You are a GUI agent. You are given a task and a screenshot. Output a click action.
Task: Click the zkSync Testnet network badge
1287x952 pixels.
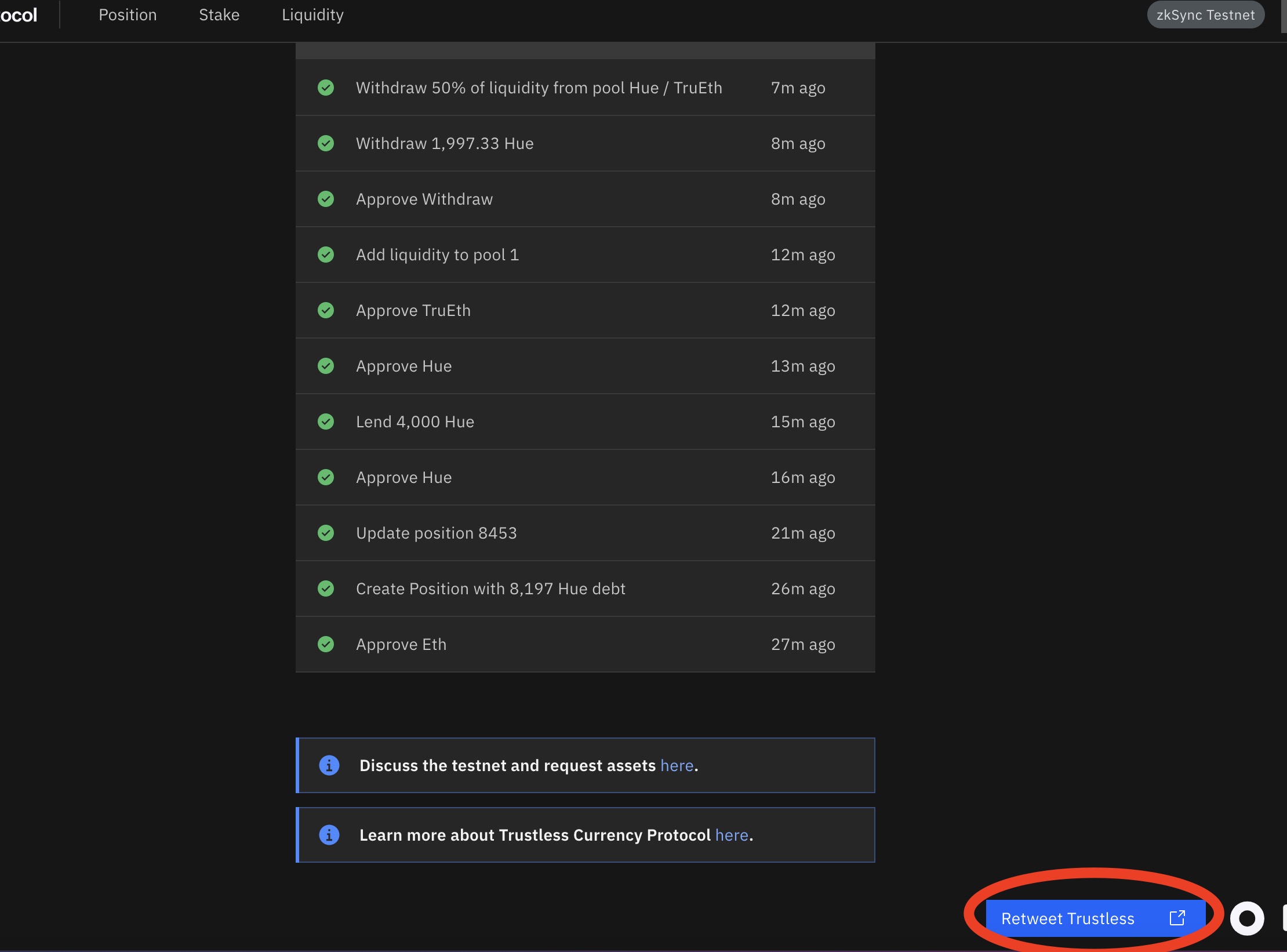click(x=1205, y=15)
